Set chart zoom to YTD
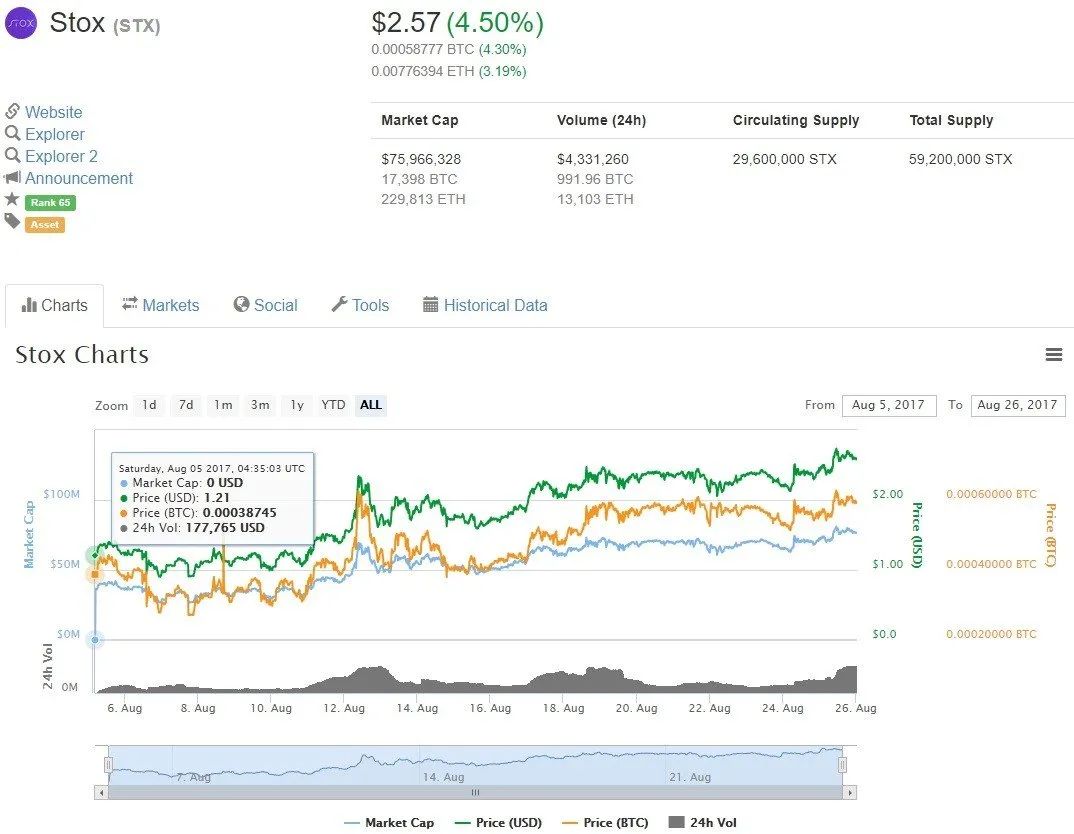This screenshot has height=834, width=1074. point(334,405)
